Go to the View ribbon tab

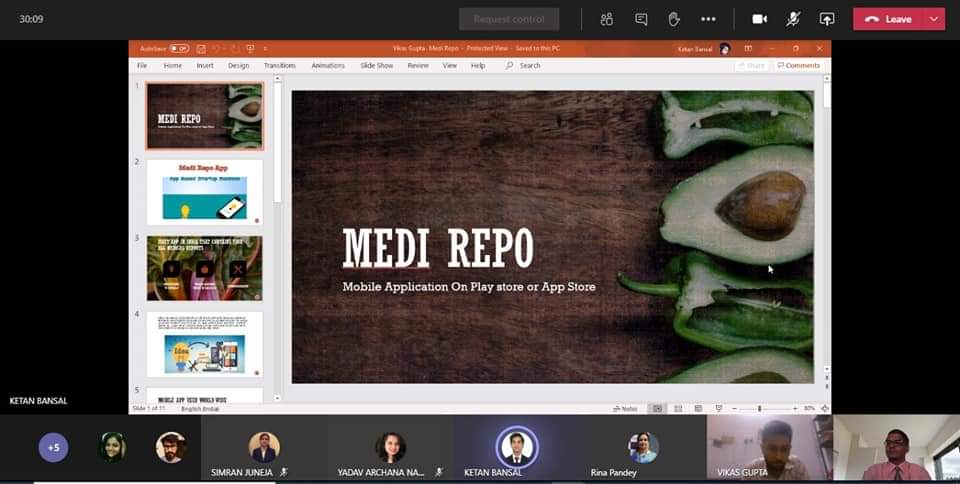click(x=450, y=65)
